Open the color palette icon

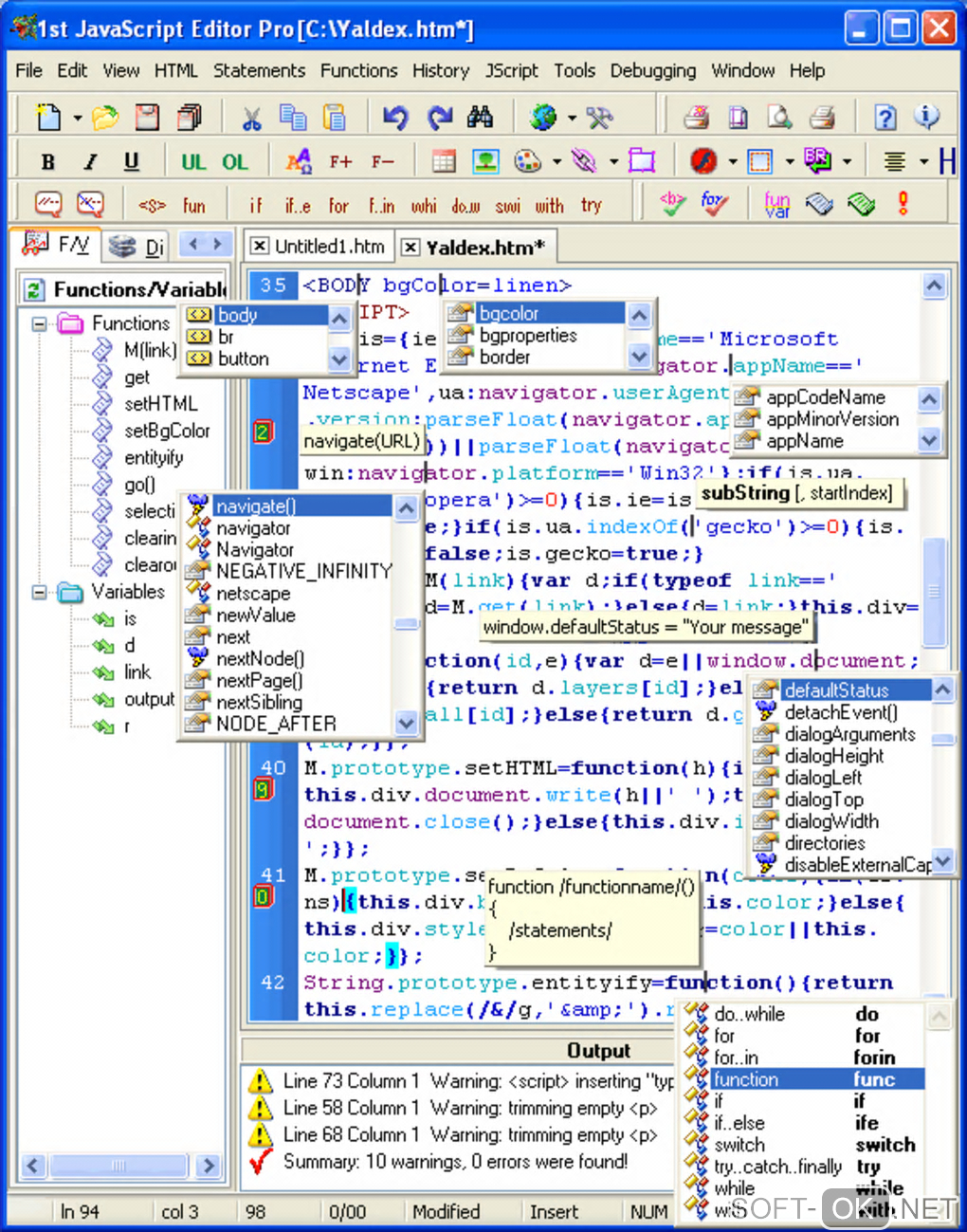[x=528, y=161]
